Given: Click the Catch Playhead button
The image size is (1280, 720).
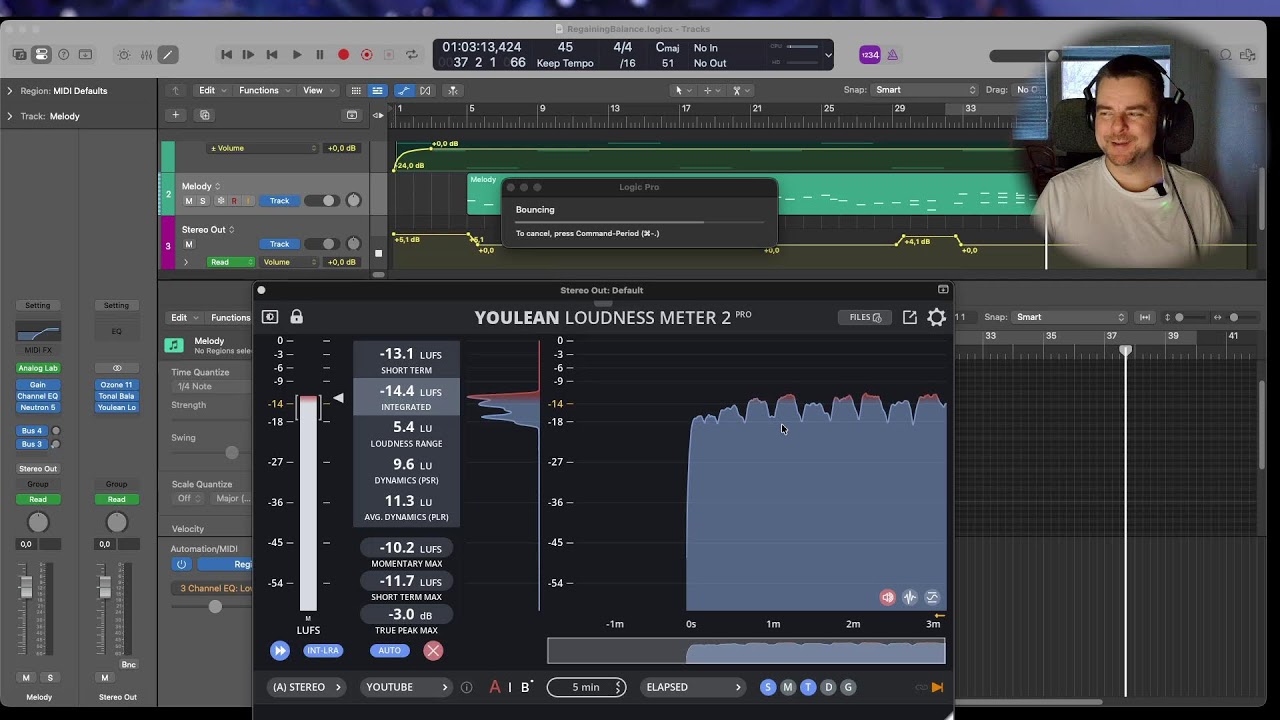Looking at the screenshot, I should (452, 90).
